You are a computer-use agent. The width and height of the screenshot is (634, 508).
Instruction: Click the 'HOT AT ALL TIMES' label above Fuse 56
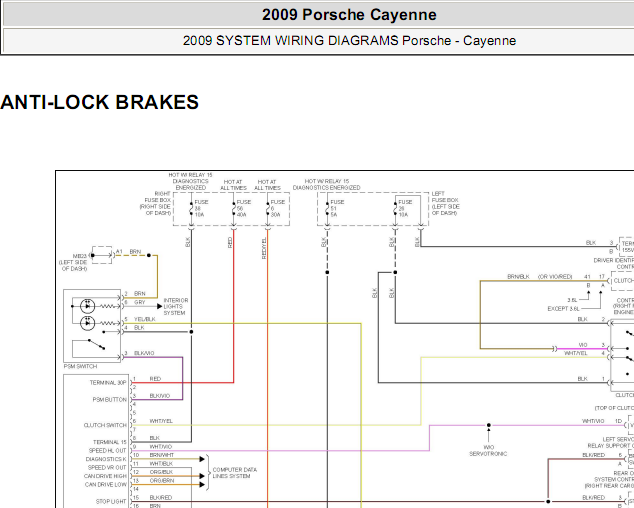coord(233,185)
